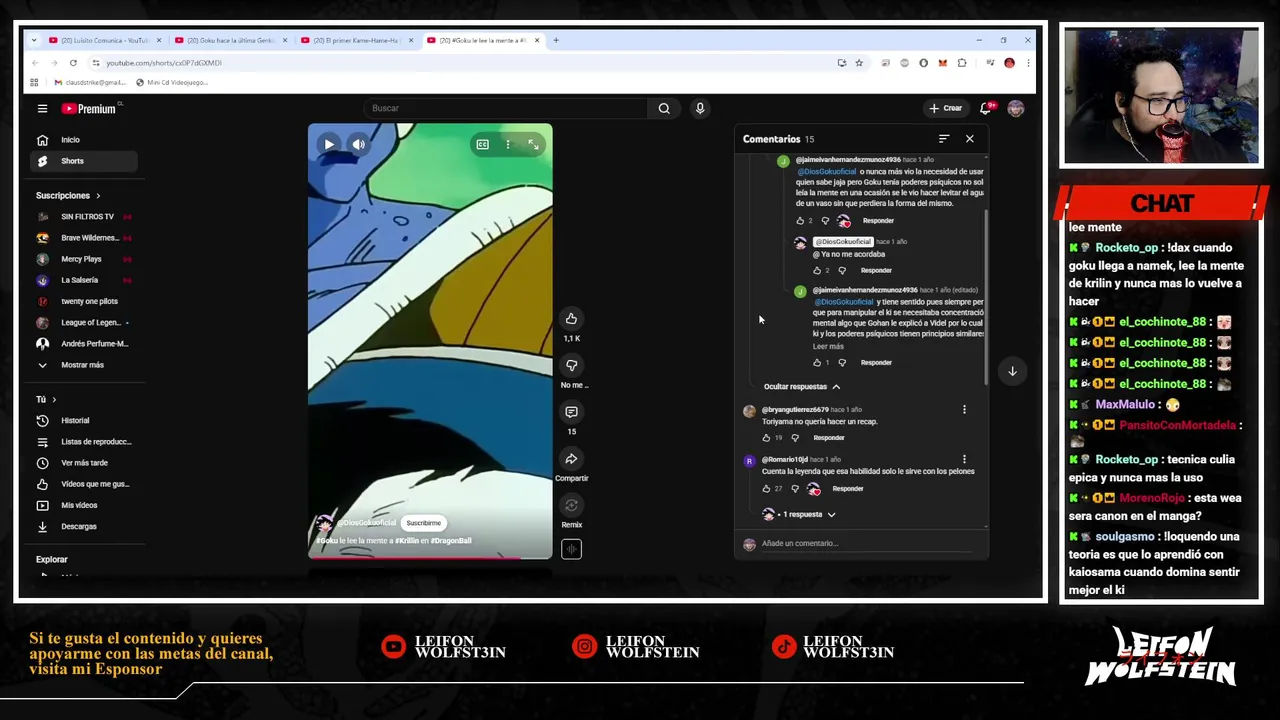
Task: Open the YouTube hamburger guide menu
Action: (42, 108)
